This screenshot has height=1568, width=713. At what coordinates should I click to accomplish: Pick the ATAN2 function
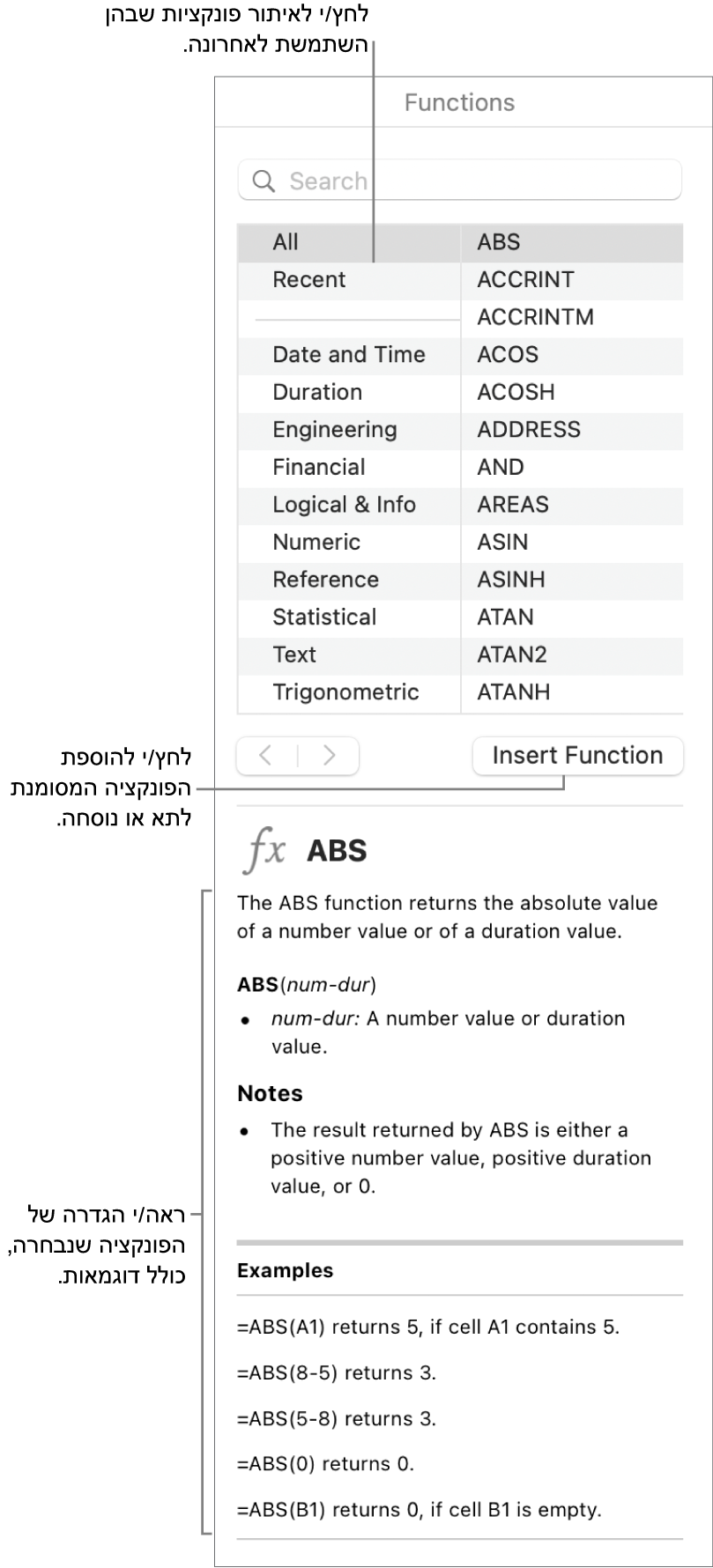click(512, 655)
